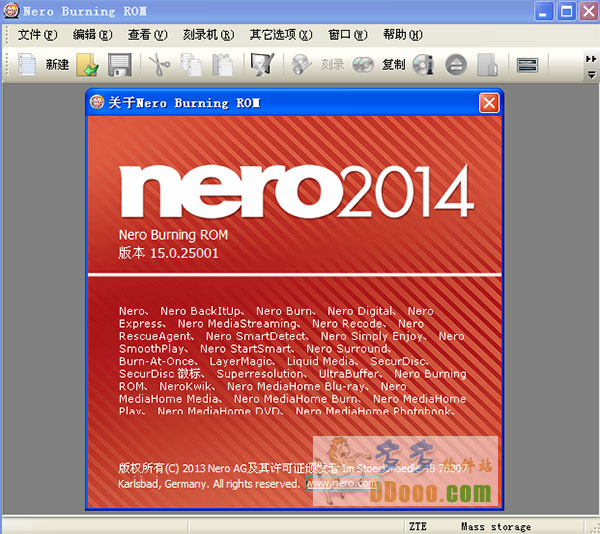Click the copy disc icon
This screenshot has height=534, width=600.
pos(363,64)
